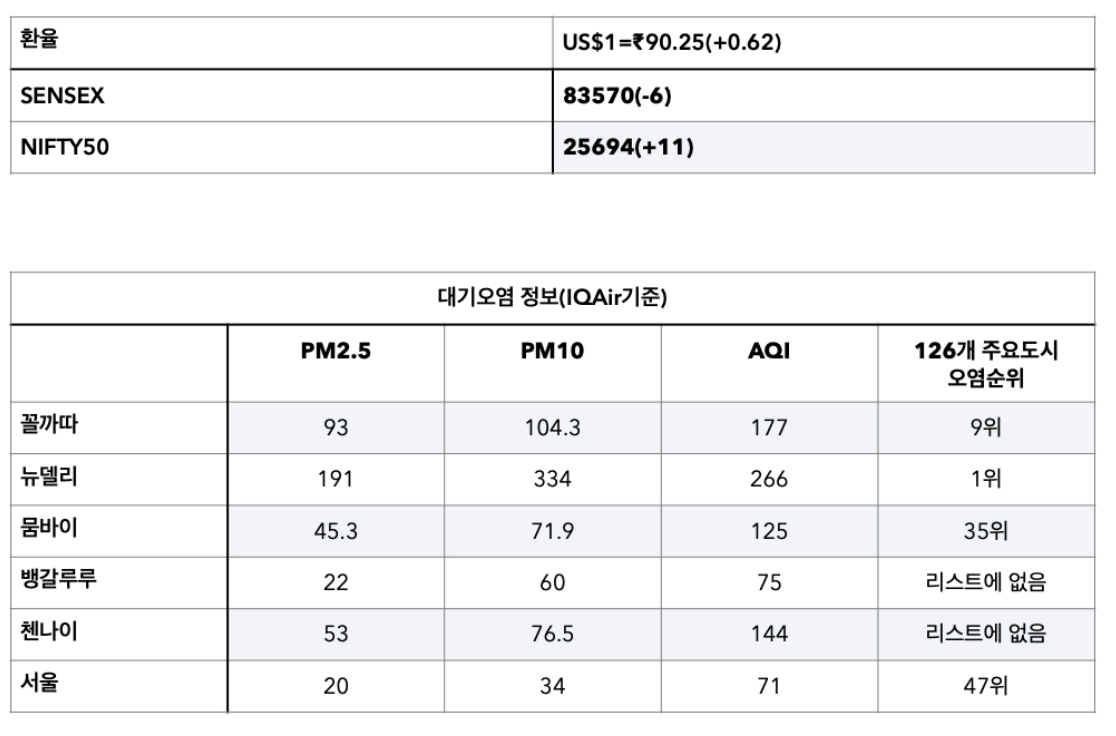Select the PM10 column header
Screen dimensions: 1116x736
point(552,351)
